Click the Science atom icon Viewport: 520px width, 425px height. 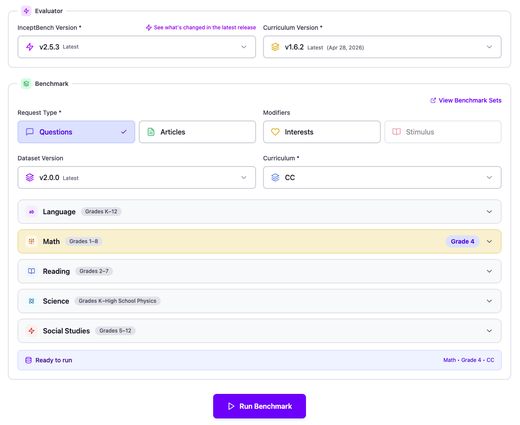(x=32, y=301)
